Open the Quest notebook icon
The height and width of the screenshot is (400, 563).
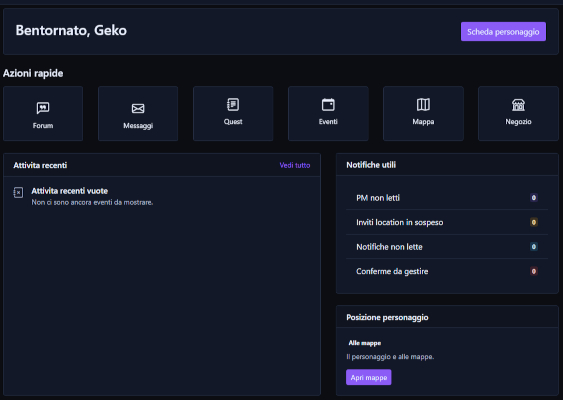(233, 104)
